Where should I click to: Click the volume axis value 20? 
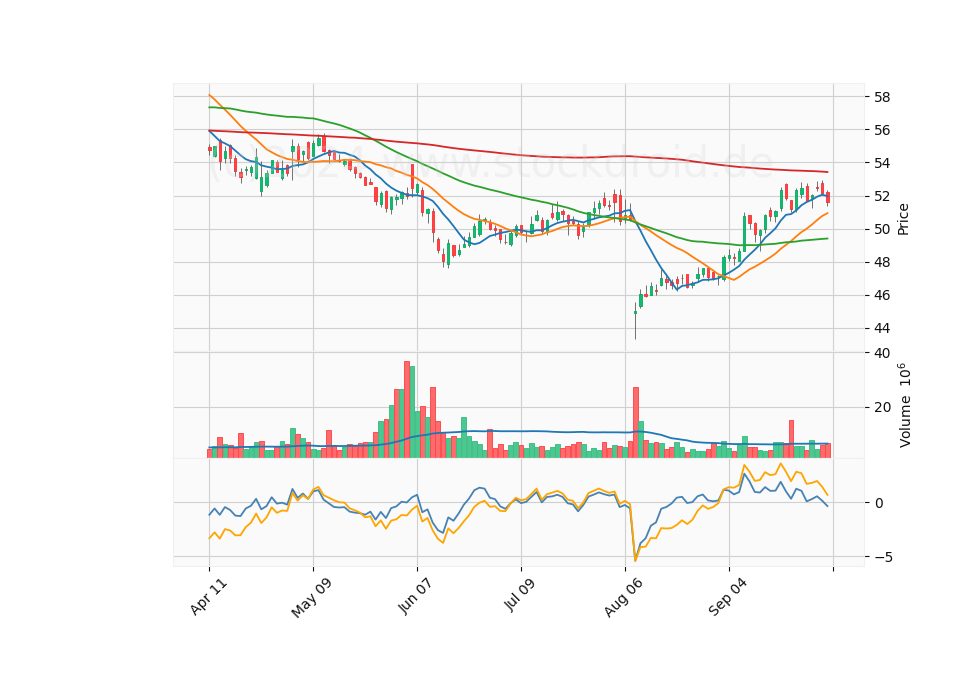(882, 407)
